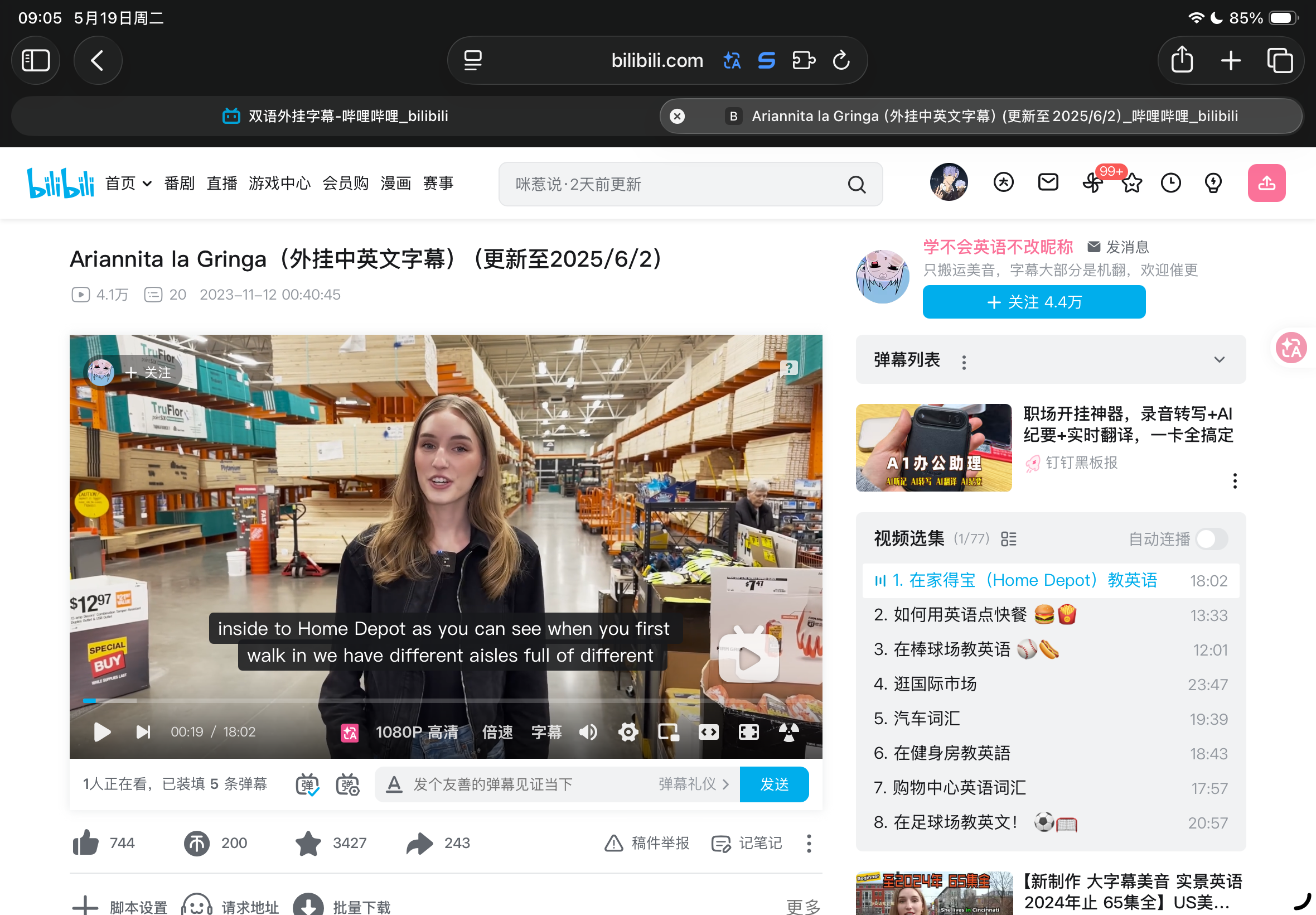Open uploader 学不会英语不改昵称 profile
Image resolution: width=1316 pixels, height=915 pixels.
point(998,247)
